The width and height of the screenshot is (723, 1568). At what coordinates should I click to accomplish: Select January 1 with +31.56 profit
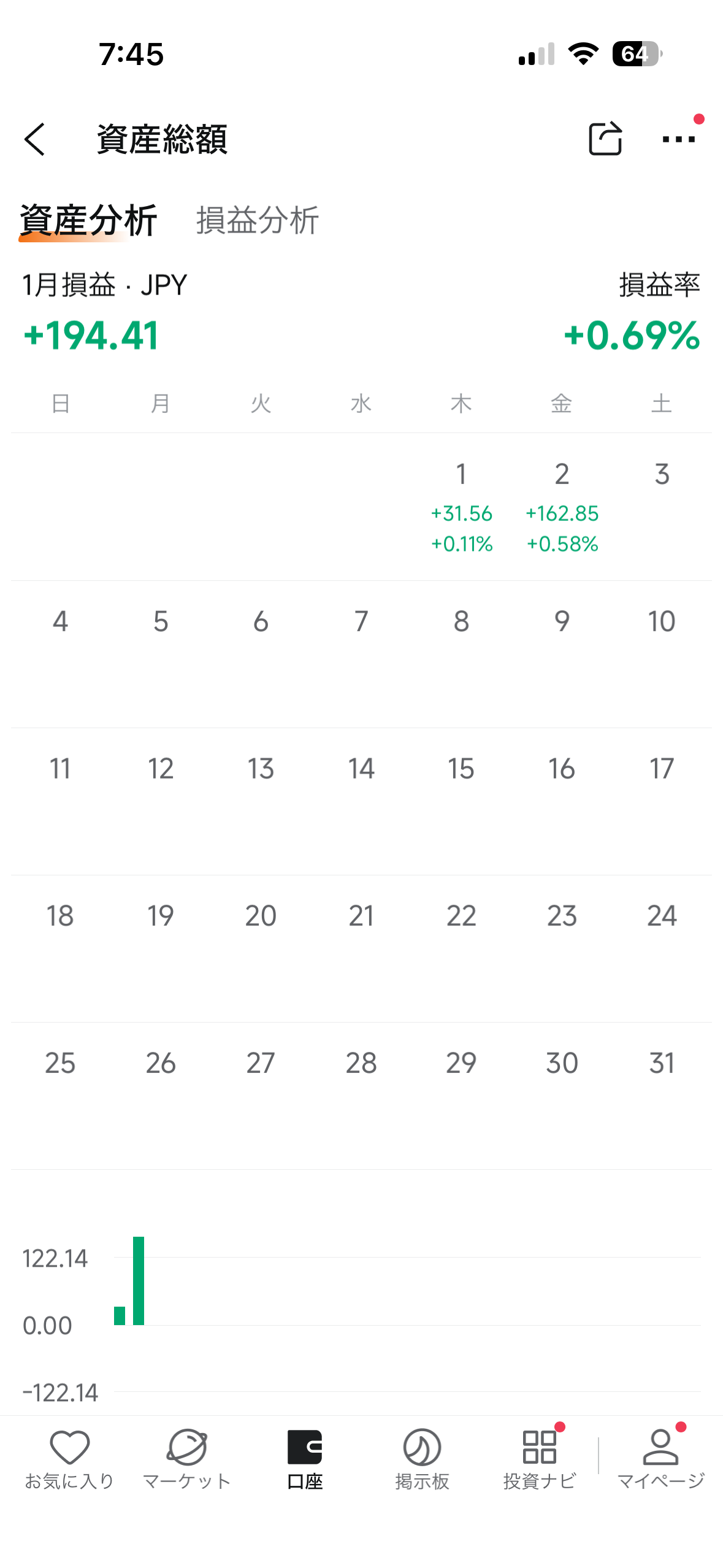point(461,506)
